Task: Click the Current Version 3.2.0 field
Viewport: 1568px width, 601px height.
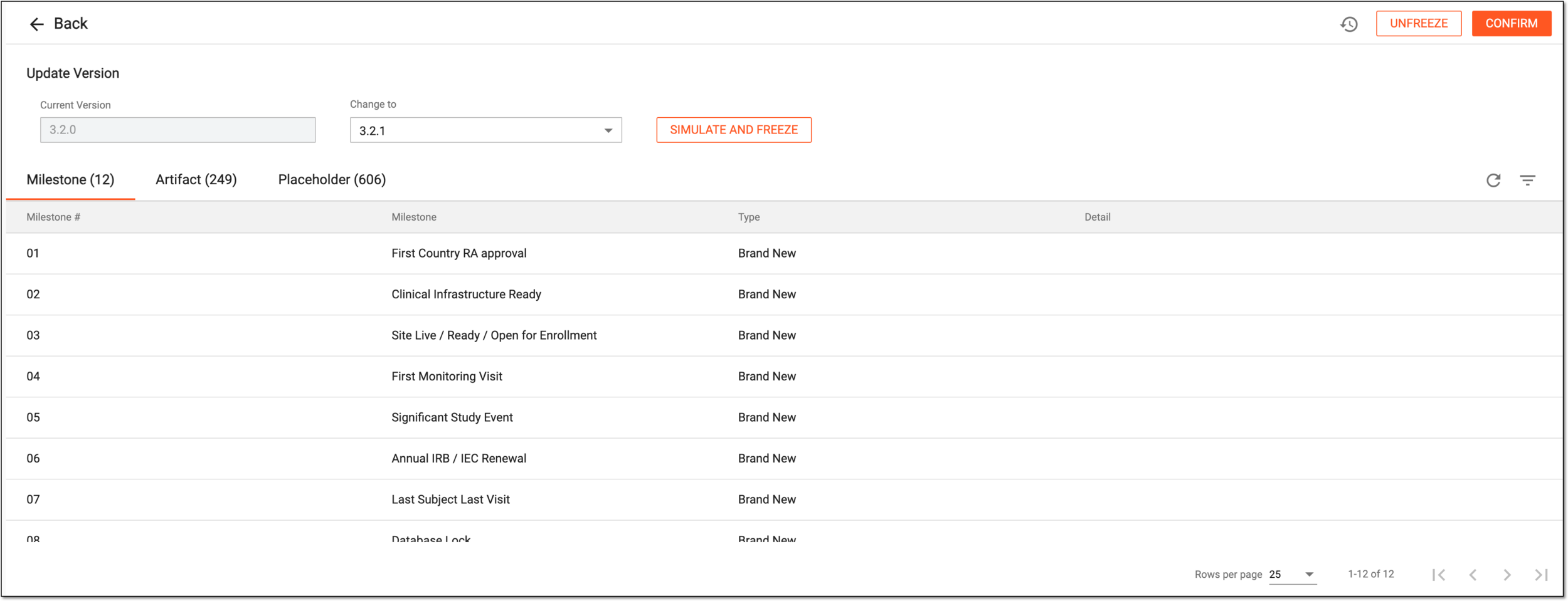Action: (177, 130)
